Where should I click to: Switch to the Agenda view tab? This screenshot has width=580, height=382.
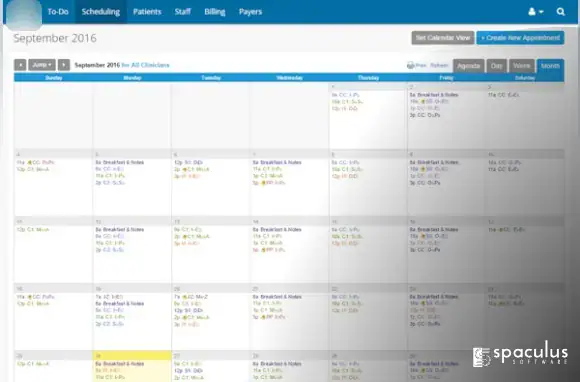pos(468,66)
